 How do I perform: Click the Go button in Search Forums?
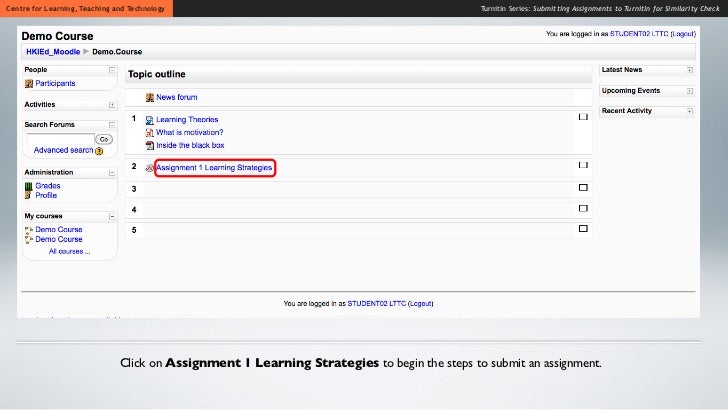pyautogui.click(x=104, y=139)
